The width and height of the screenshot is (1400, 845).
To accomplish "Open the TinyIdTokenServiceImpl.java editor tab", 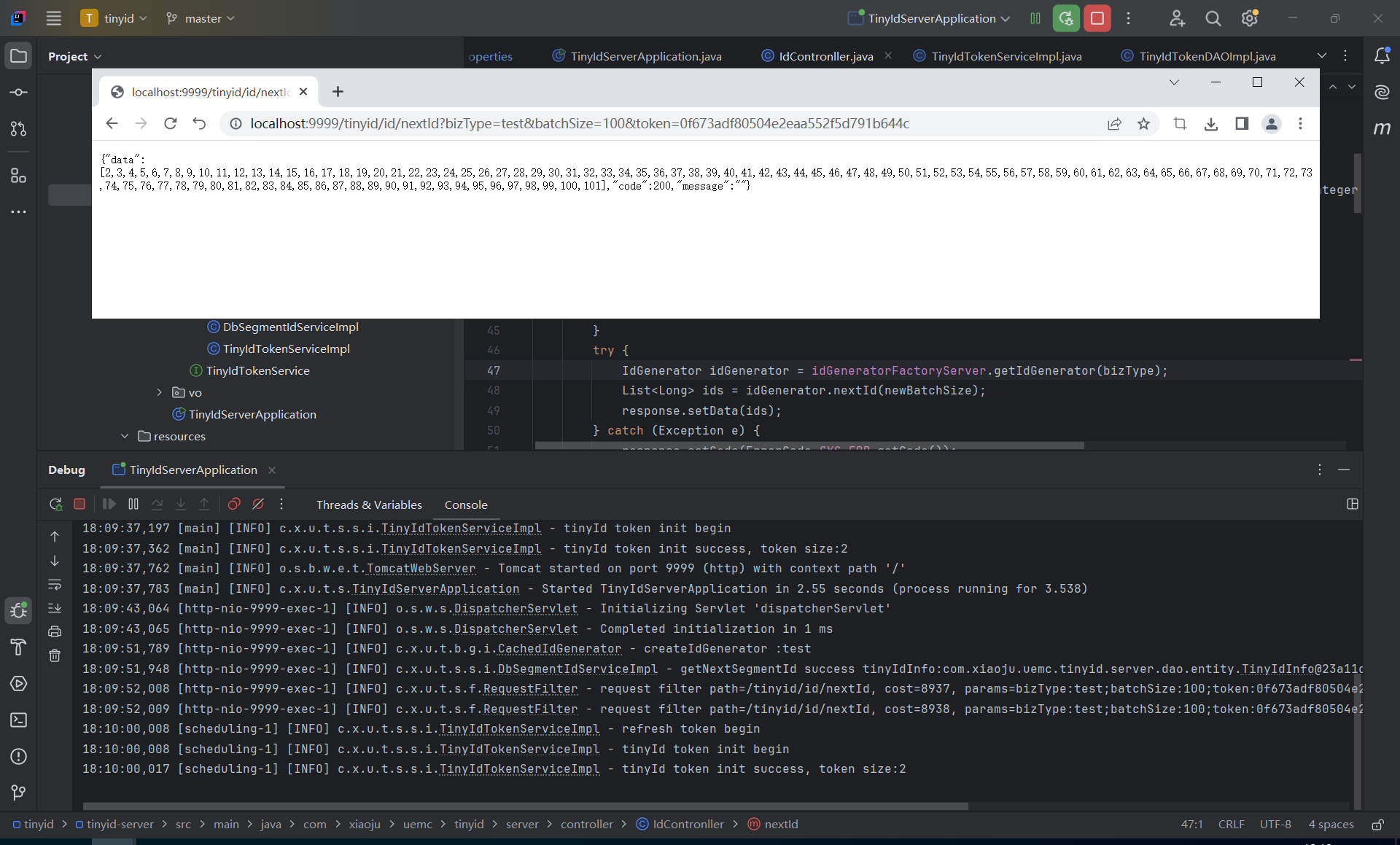I will (1006, 56).
